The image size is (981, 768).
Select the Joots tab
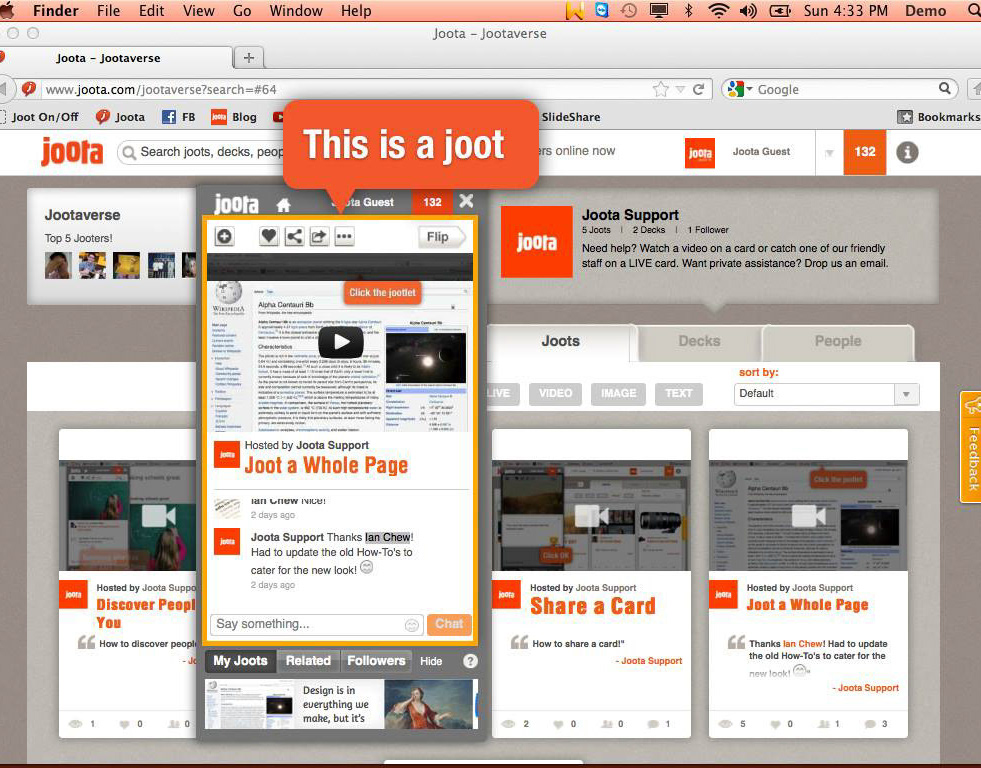pyautogui.click(x=561, y=341)
